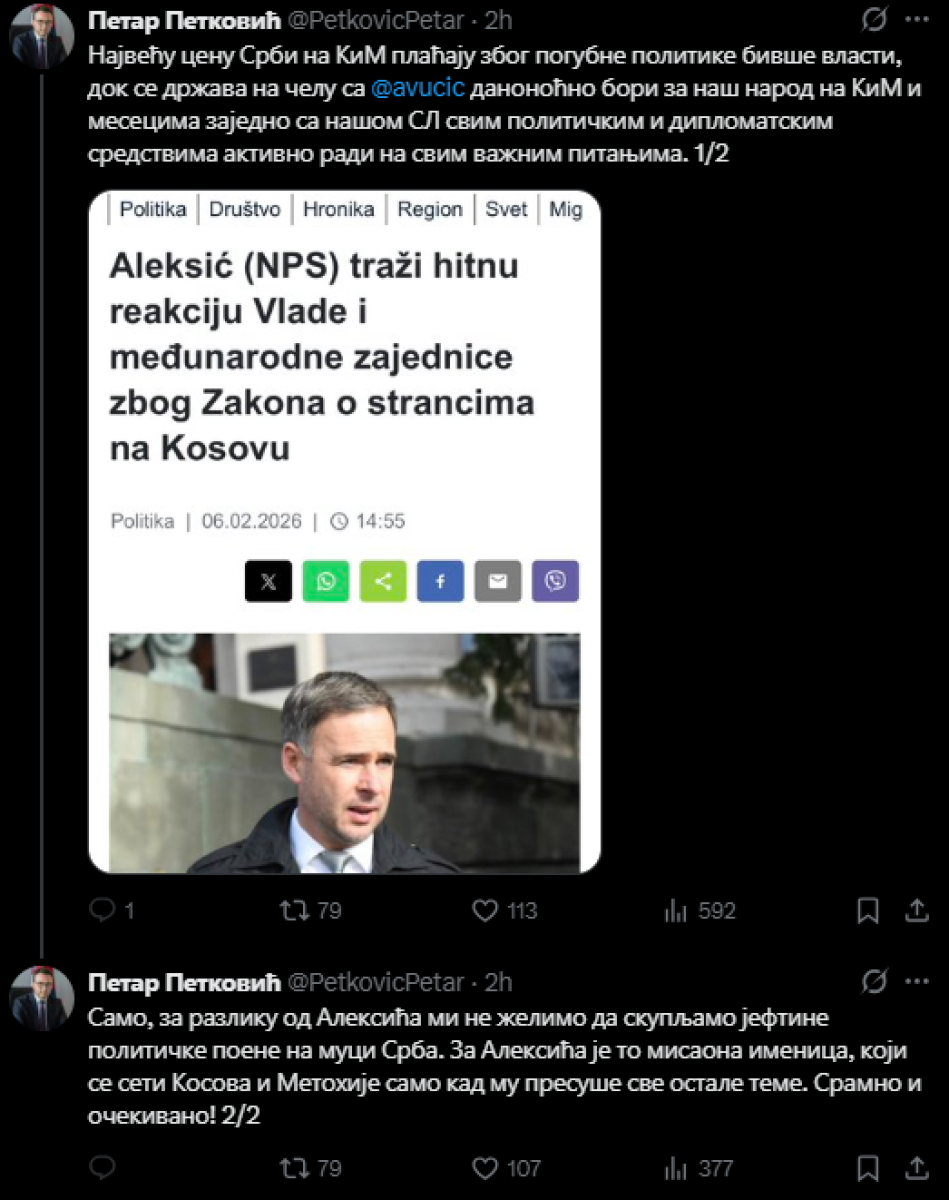Like the first tweet with 113 likes

pos(485,910)
